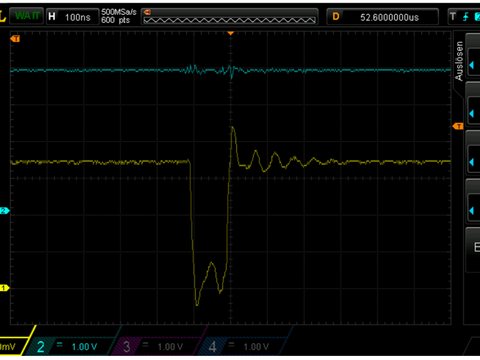480x360 pixels.
Task: Click the yellow channel 1 ground level marker
Action: point(4,288)
